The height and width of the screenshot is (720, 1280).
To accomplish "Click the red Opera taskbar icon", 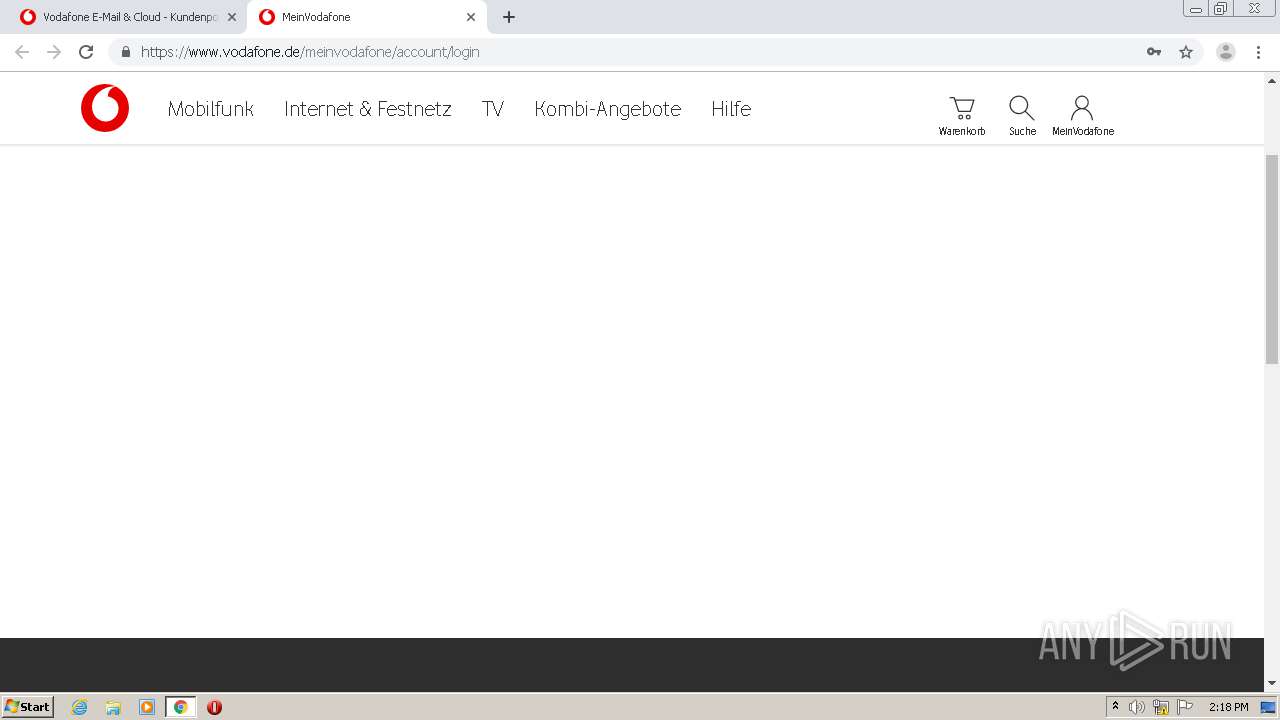I will tap(214, 707).
